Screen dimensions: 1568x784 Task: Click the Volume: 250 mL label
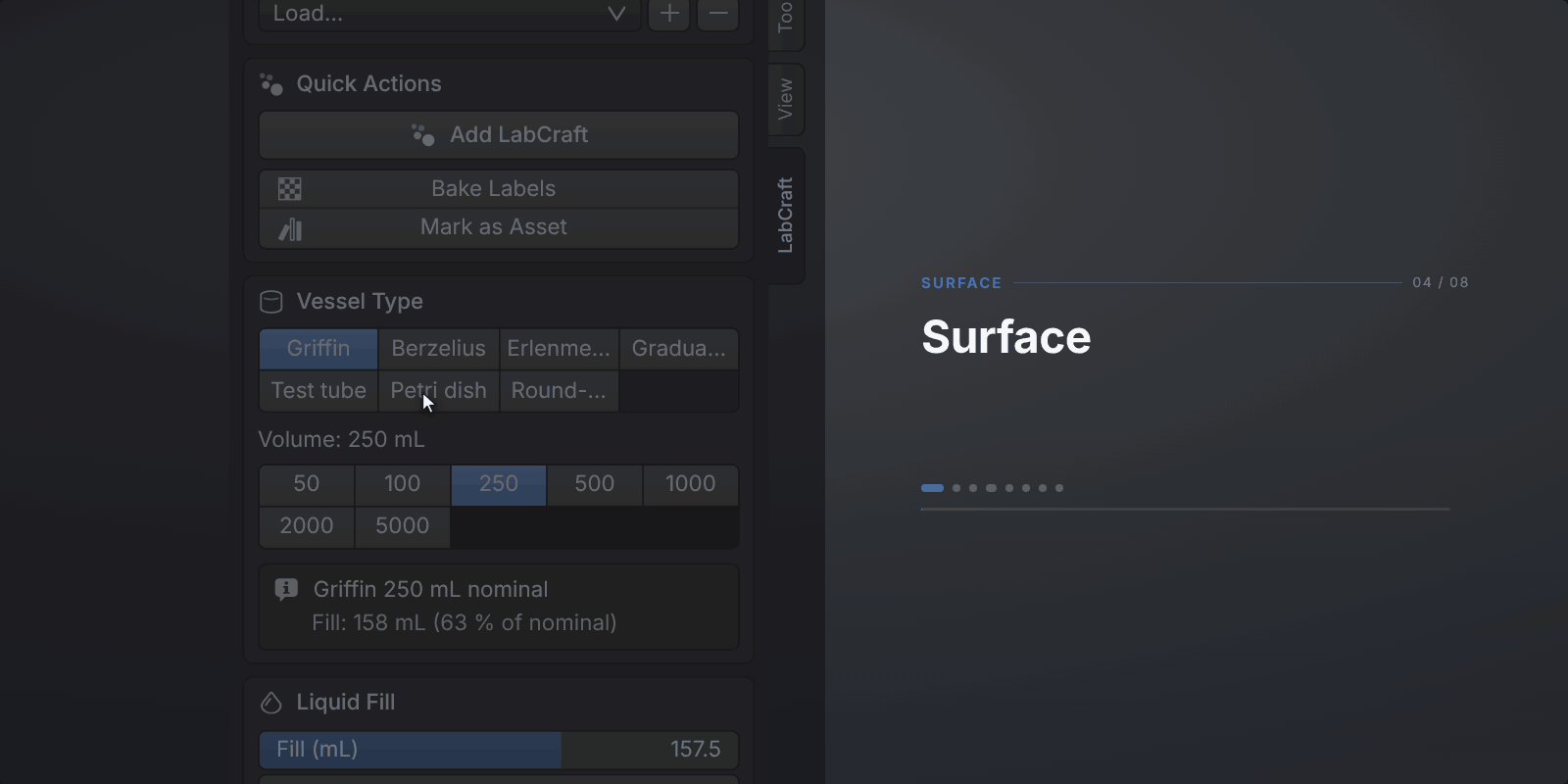pos(342,440)
